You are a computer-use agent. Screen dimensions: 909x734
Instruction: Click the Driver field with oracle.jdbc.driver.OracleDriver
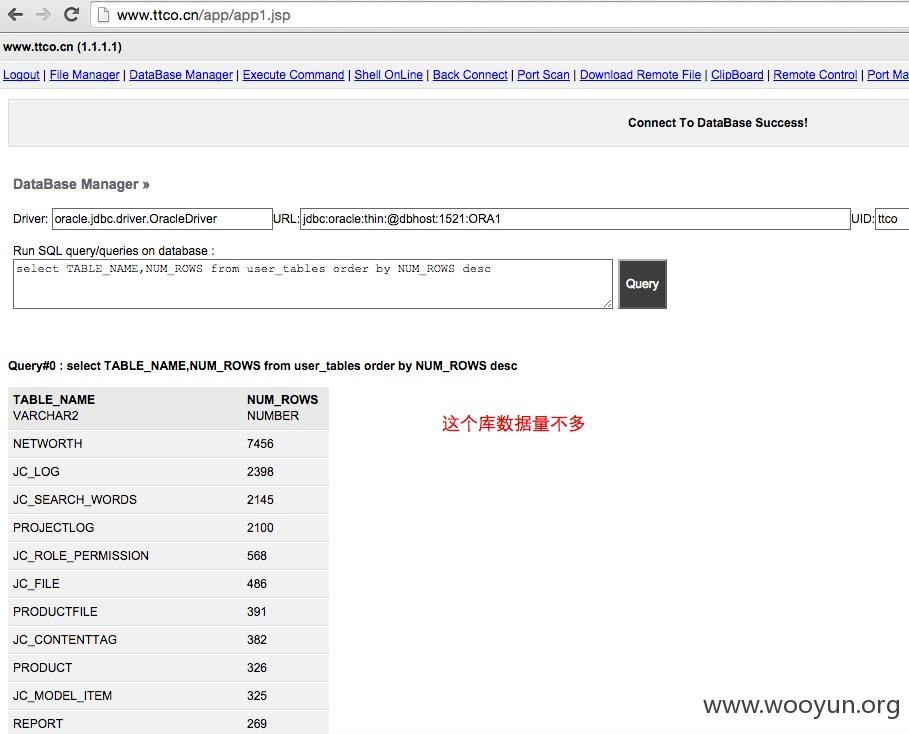click(x=162, y=219)
